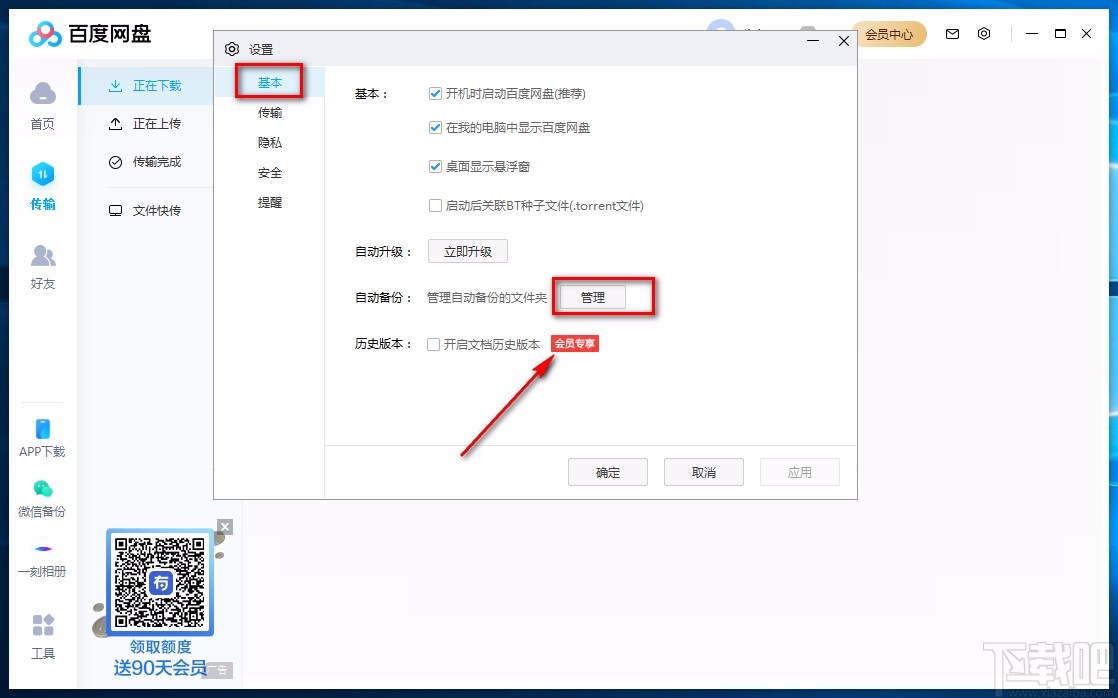Click the 管理 auto-backup button

(x=592, y=296)
